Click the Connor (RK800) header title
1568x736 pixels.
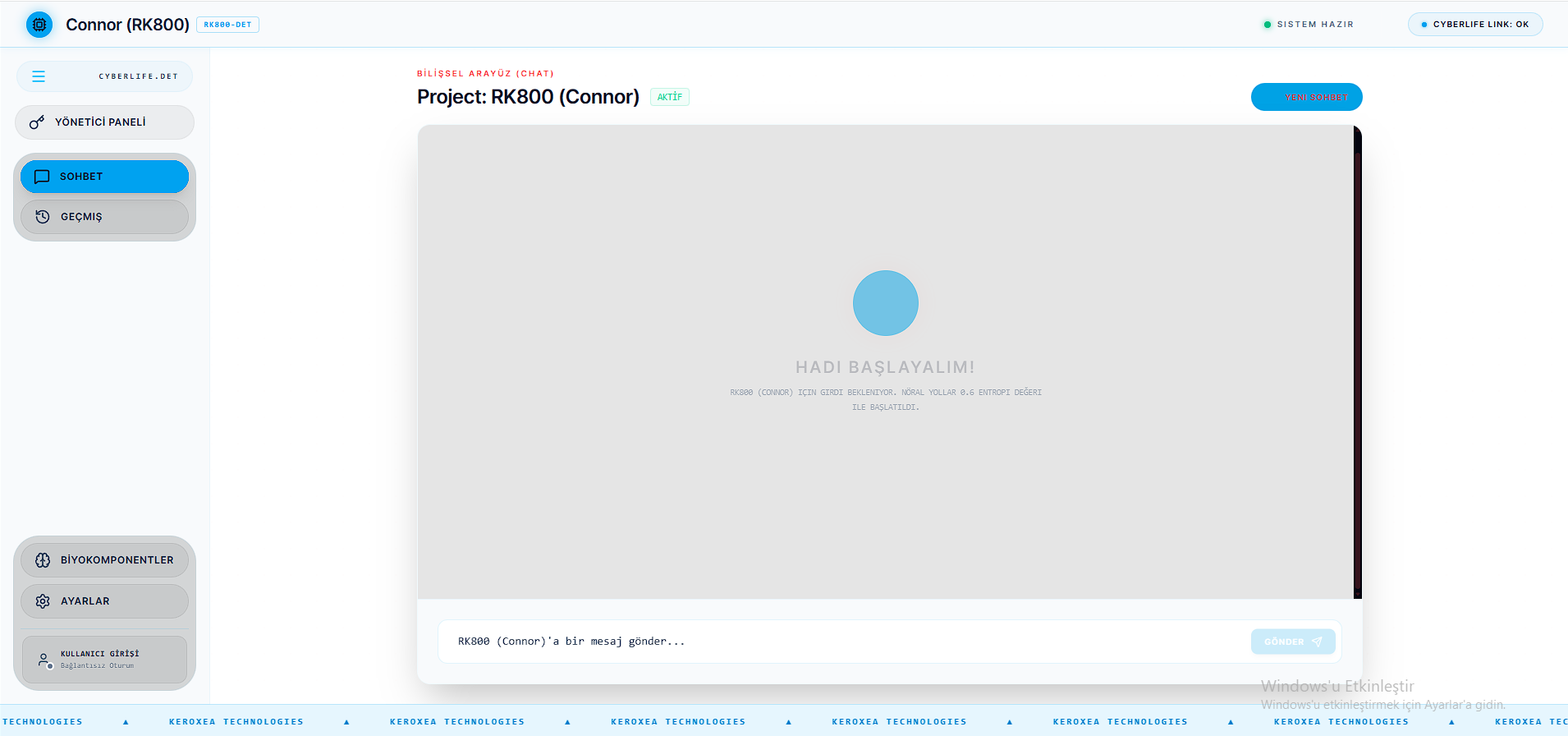[x=127, y=25]
